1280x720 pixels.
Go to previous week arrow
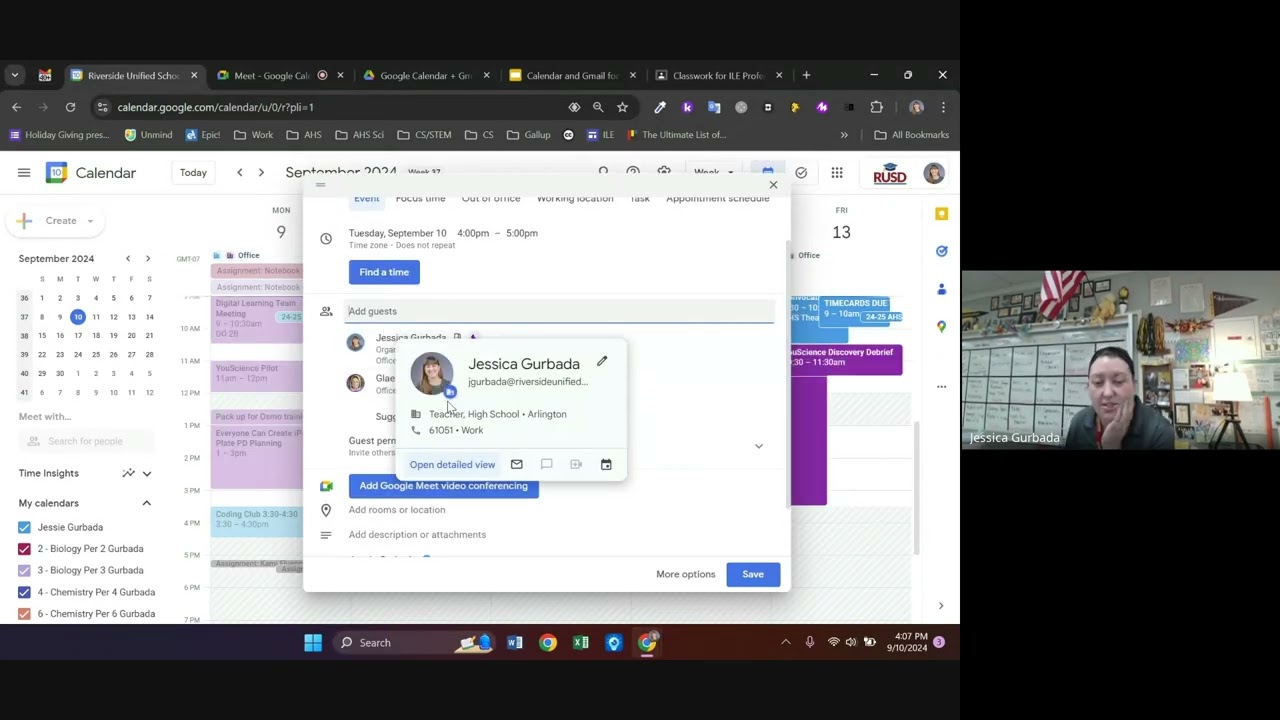[240, 173]
